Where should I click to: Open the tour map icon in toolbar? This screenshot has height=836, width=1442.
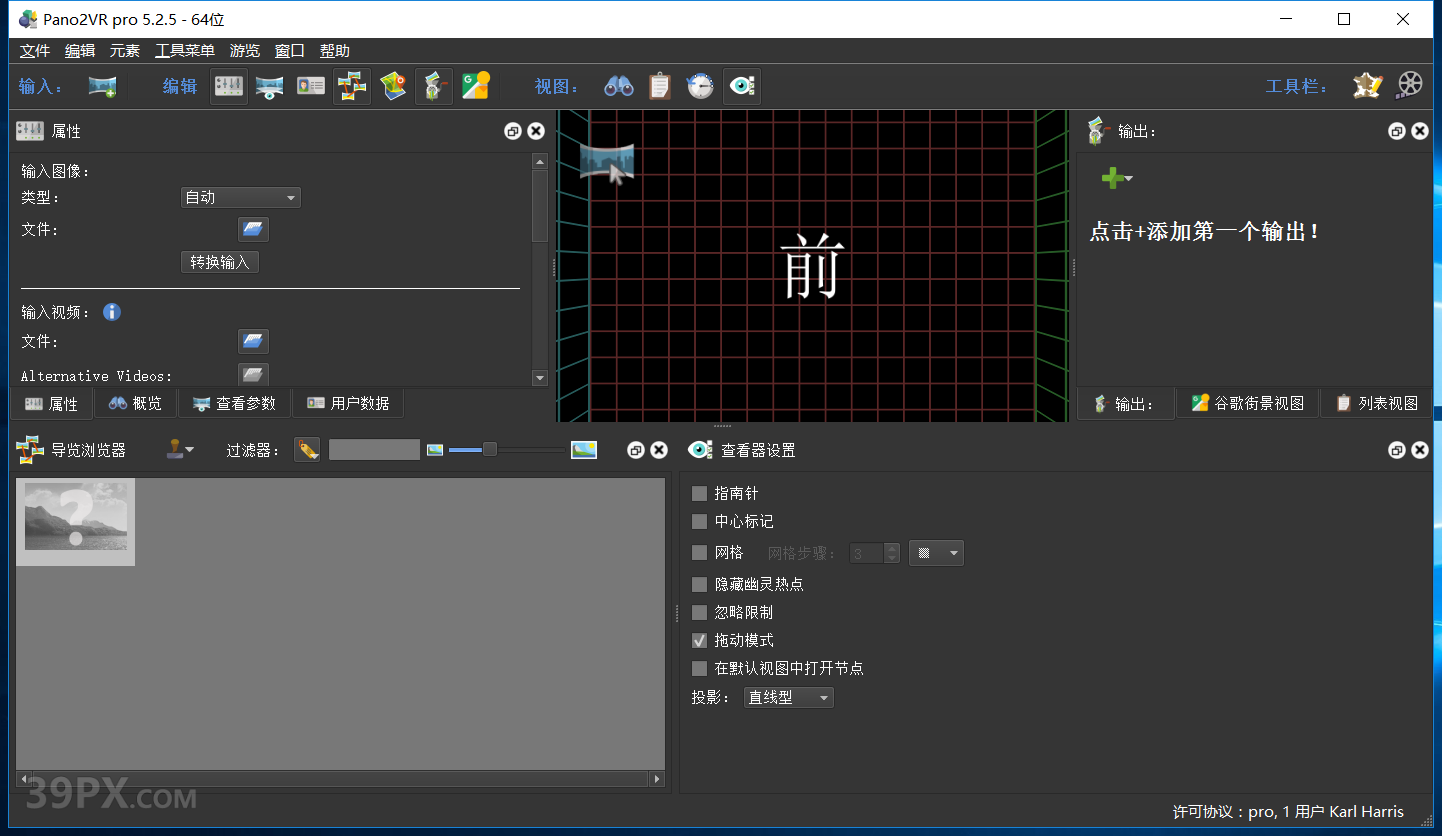point(394,87)
